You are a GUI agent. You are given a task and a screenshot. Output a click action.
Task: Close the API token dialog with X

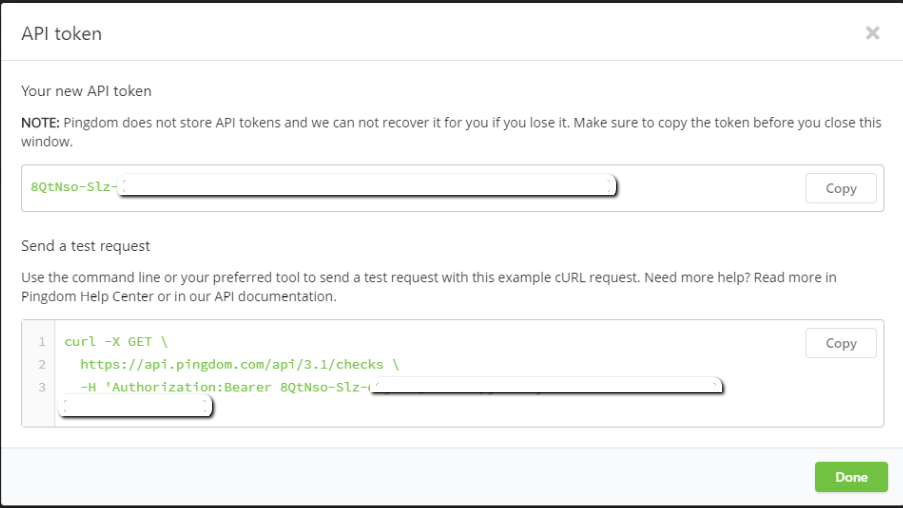(x=872, y=33)
